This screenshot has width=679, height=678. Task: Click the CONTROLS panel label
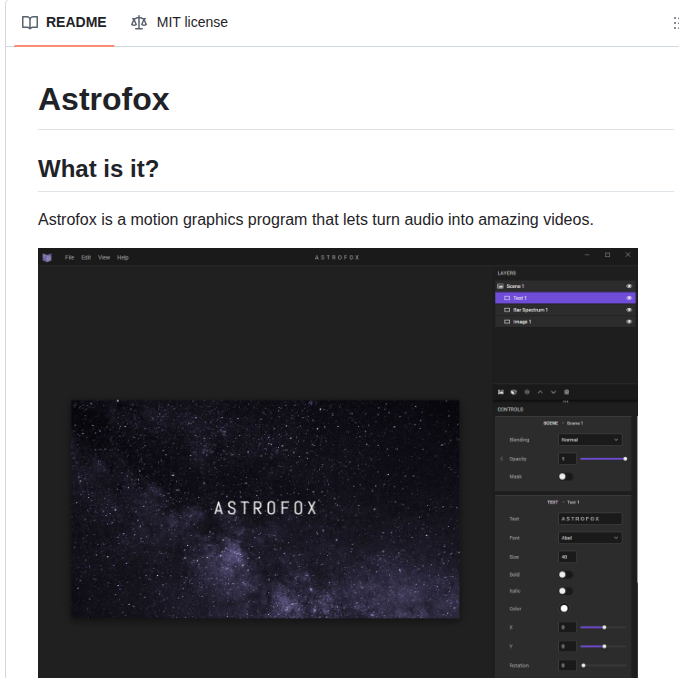(x=510, y=410)
